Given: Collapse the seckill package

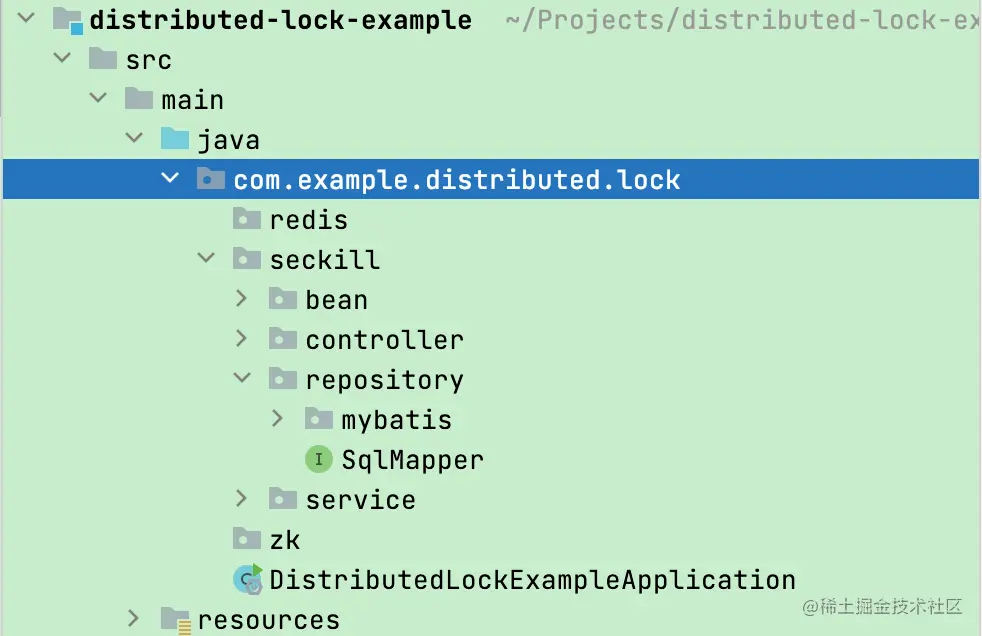Looking at the screenshot, I should [206, 258].
